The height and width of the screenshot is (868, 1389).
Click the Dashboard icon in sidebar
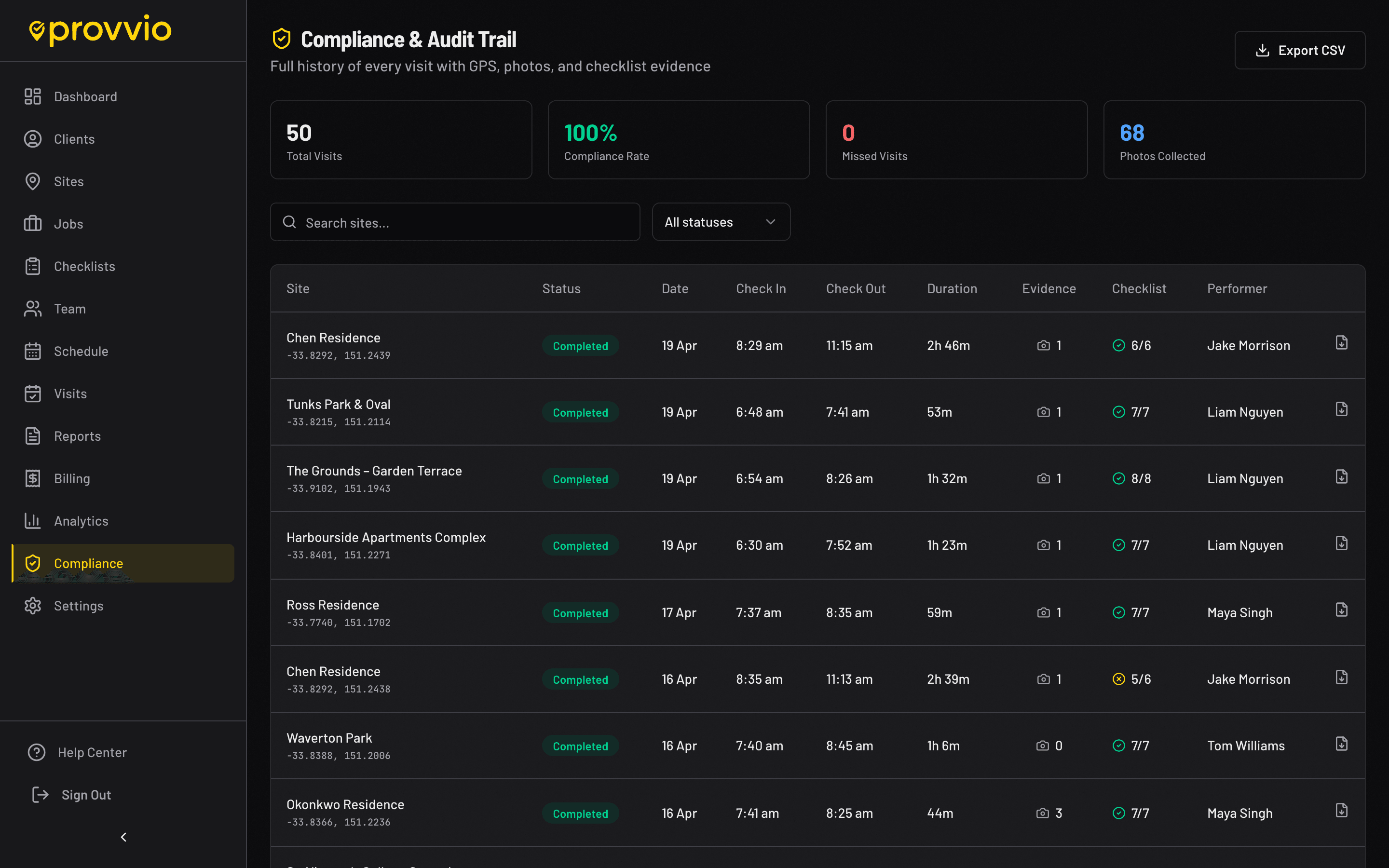[x=33, y=96]
